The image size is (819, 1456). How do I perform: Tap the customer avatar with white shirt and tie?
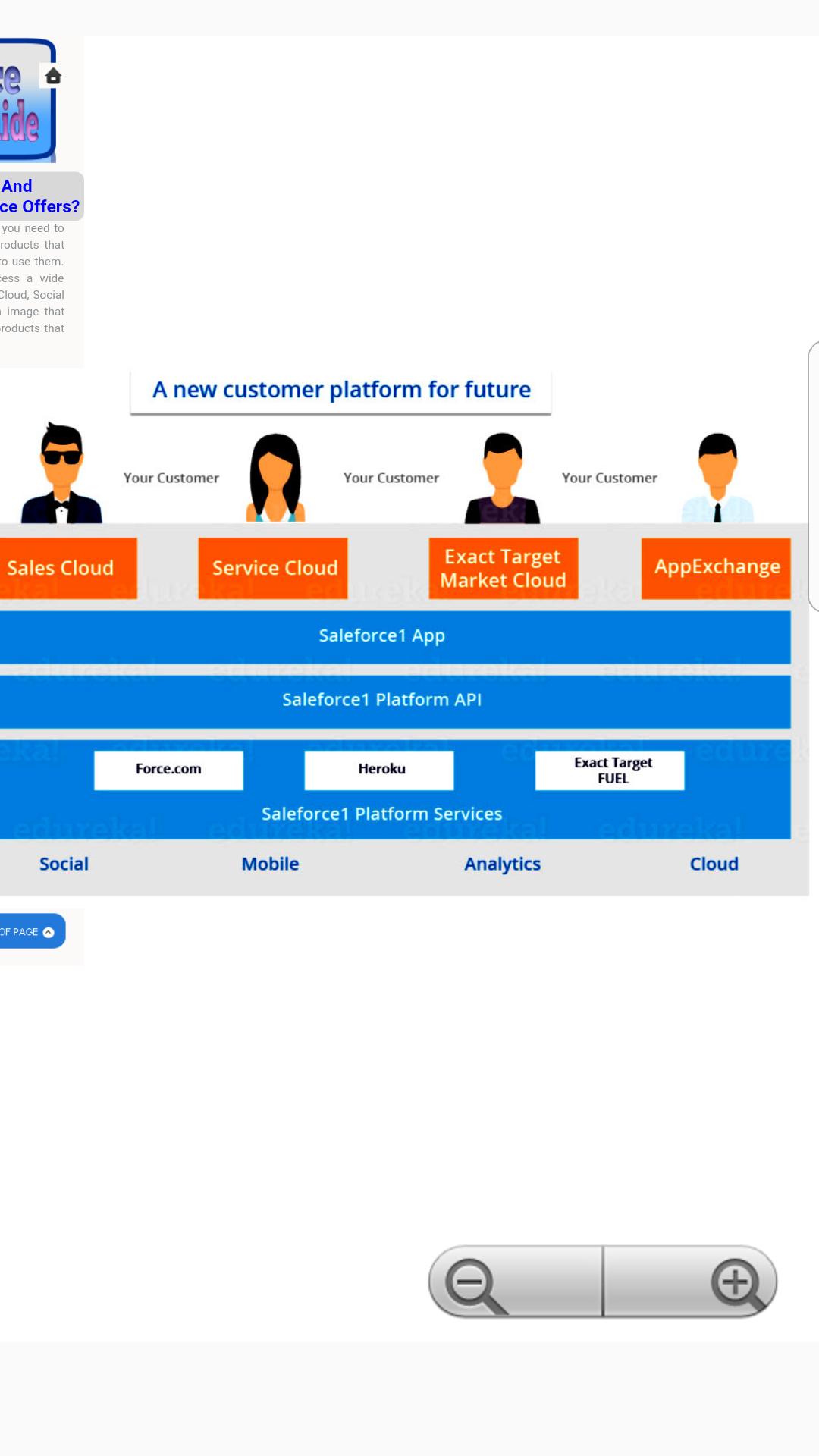point(717,477)
